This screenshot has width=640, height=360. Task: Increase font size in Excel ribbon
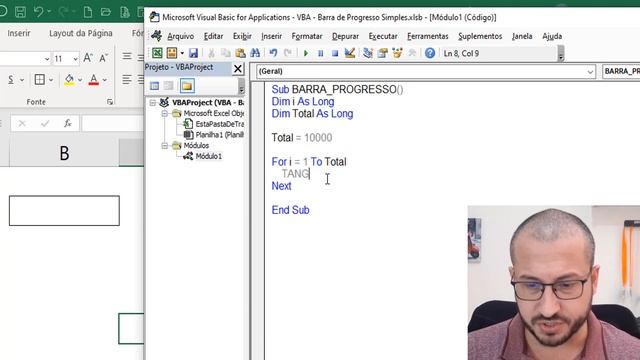click(88, 58)
